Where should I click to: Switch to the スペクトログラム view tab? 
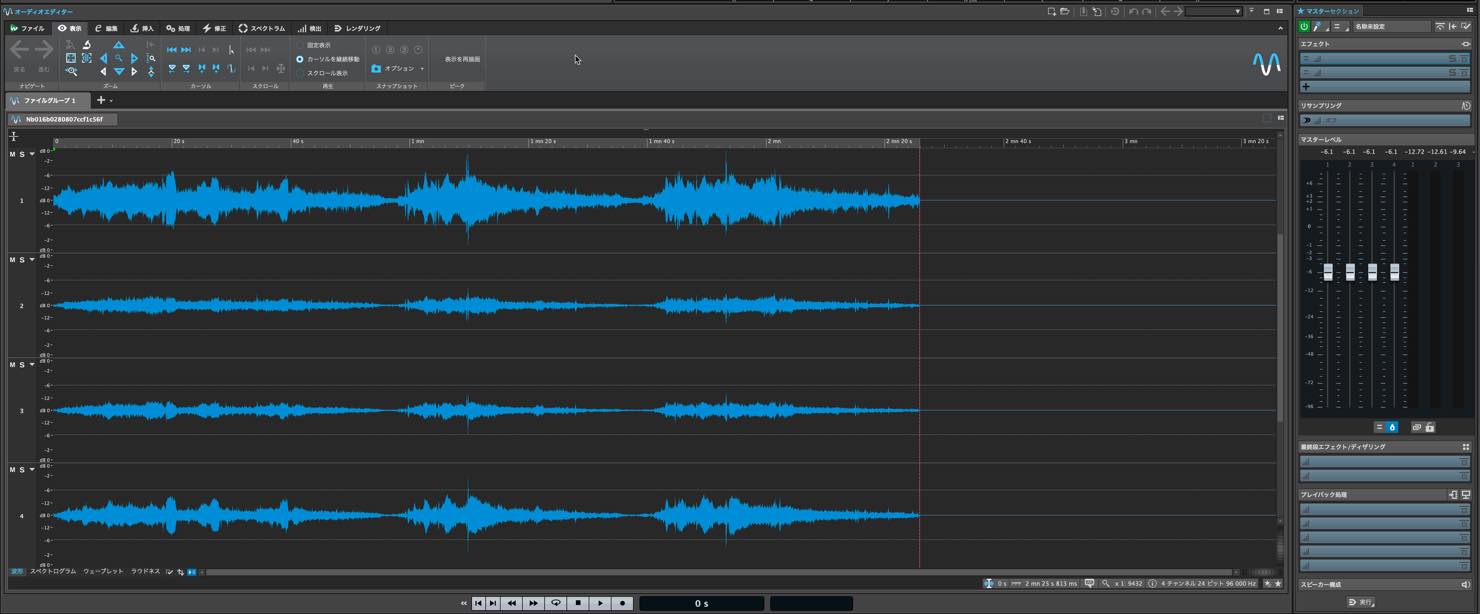[53, 571]
